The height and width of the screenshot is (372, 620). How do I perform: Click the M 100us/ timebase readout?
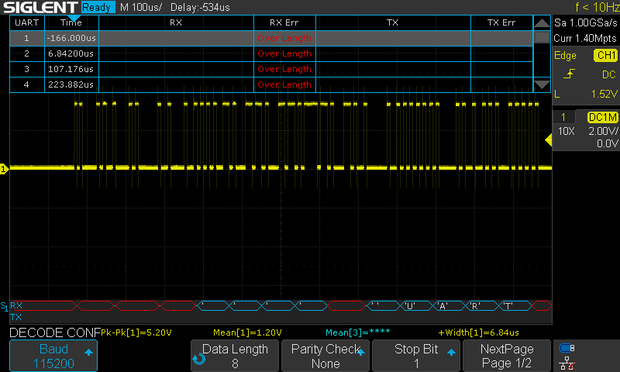141,7
